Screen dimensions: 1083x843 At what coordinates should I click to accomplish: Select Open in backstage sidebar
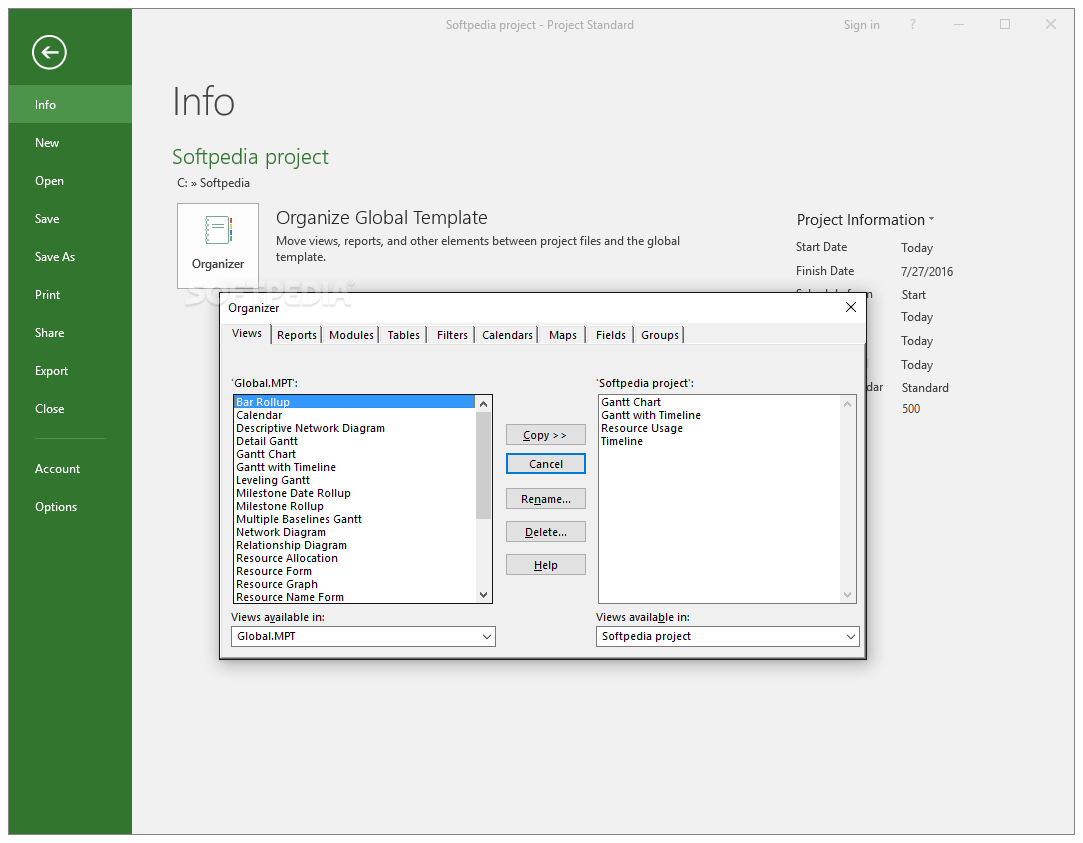[70, 181]
